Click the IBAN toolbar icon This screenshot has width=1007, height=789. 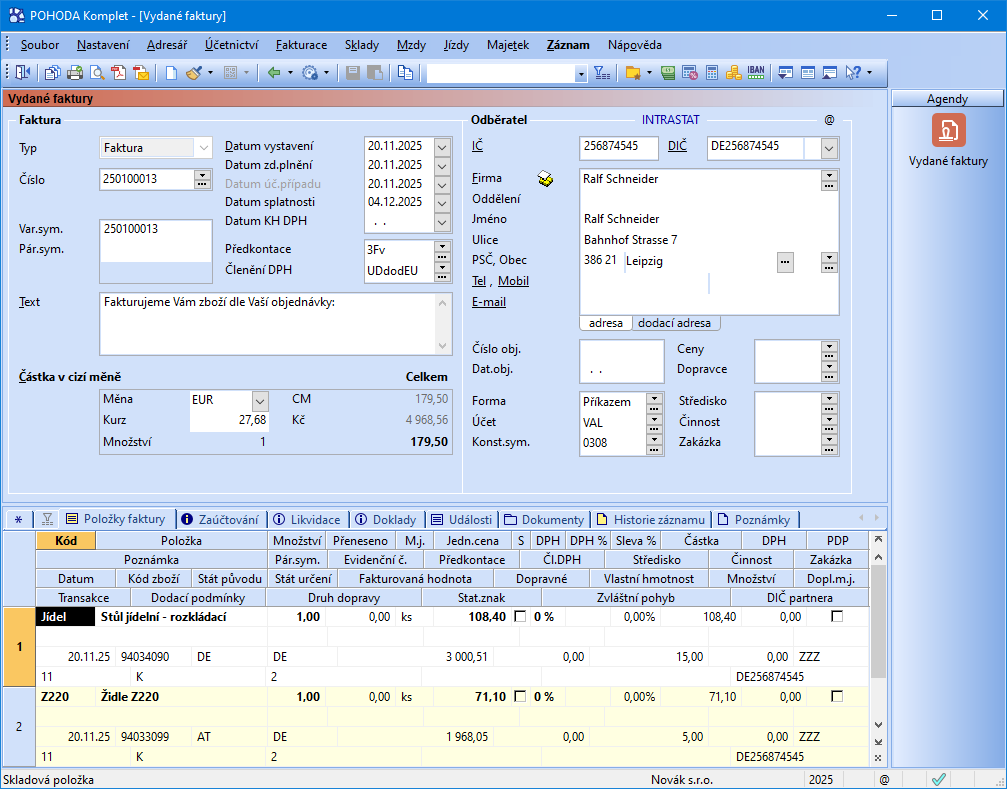pyautogui.click(x=756, y=73)
